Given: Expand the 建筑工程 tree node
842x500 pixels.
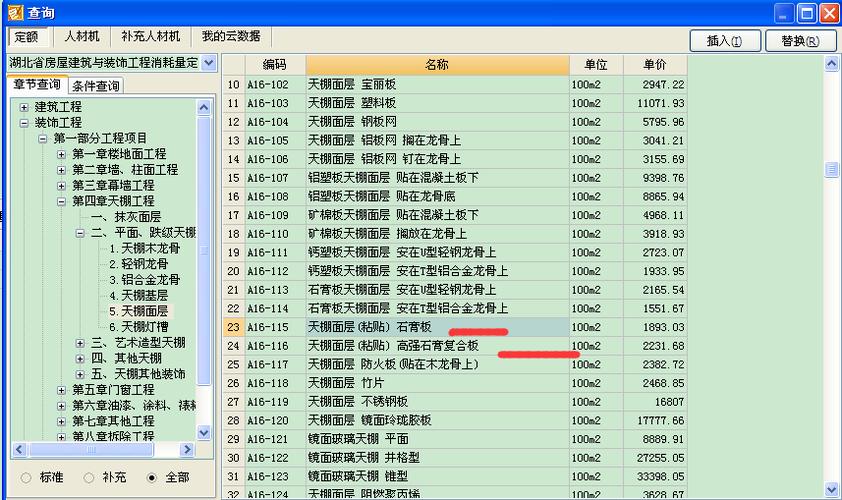Looking at the screenshot, I should pyautogui.click(x=25, y=106).
